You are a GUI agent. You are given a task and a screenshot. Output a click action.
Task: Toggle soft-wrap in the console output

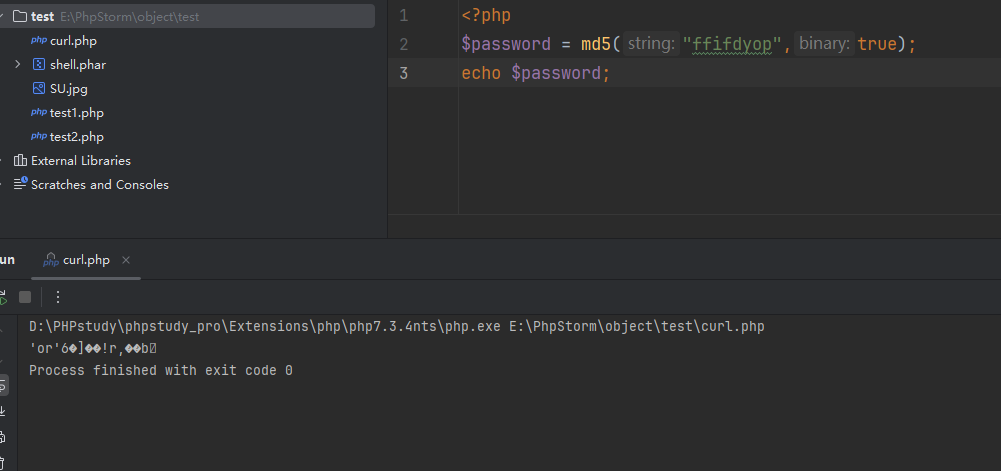click(3, 385)
